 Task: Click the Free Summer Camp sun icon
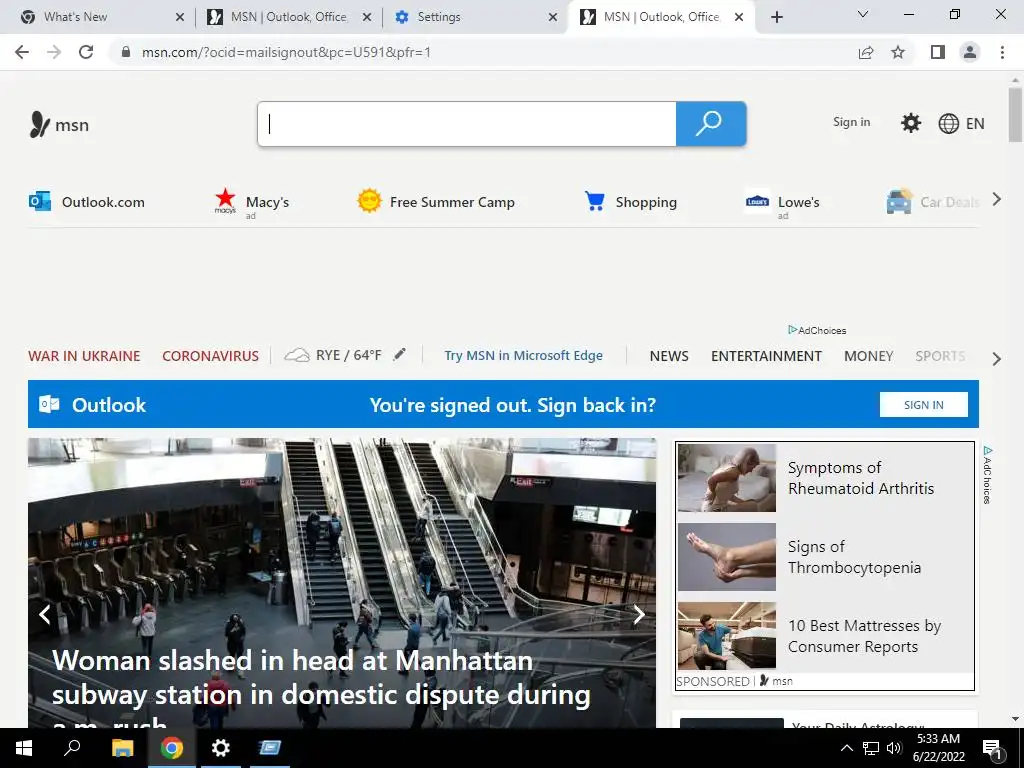pos(369,200)
